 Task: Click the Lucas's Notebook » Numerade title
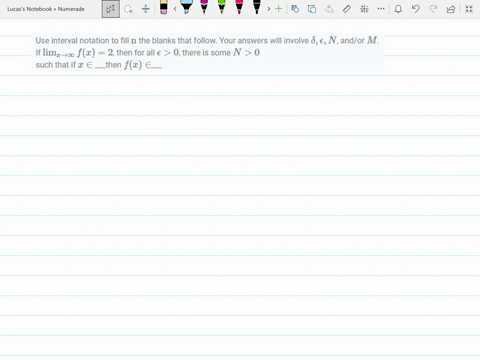(x=46, y=9)
